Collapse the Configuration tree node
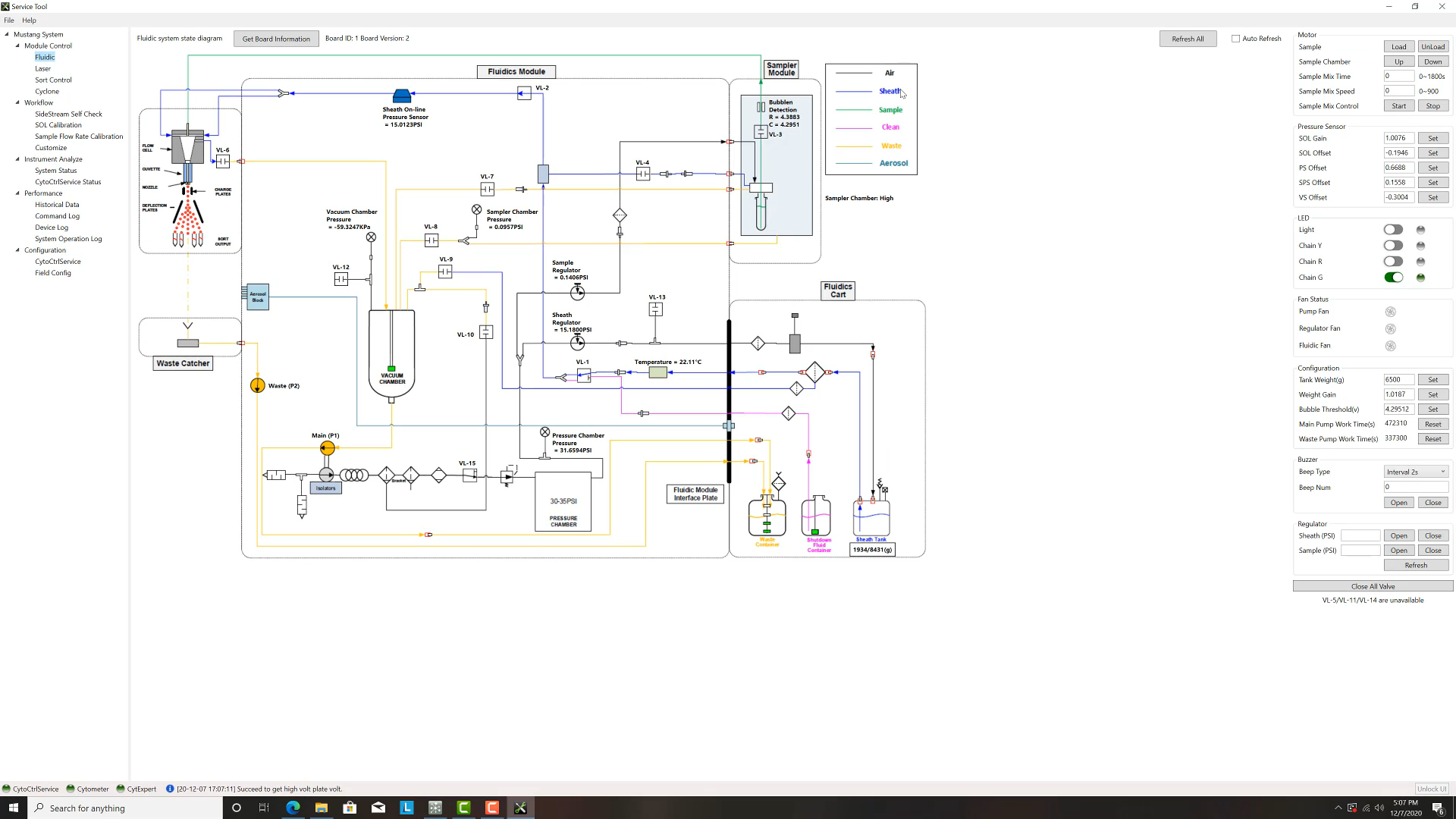This screenshot has width=1456, height=819. 17,250
